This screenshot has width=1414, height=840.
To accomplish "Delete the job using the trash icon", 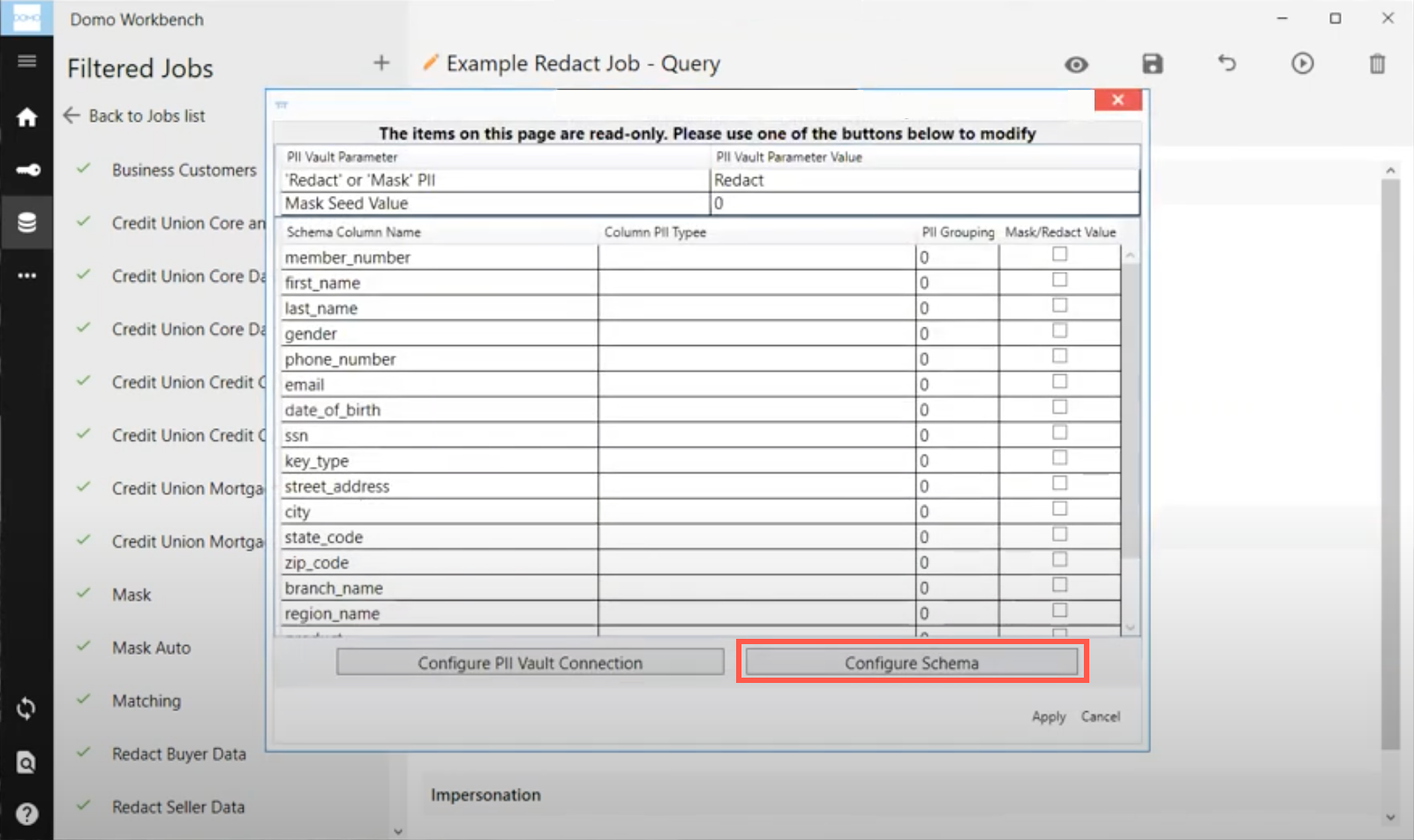I will point(1377,64).
